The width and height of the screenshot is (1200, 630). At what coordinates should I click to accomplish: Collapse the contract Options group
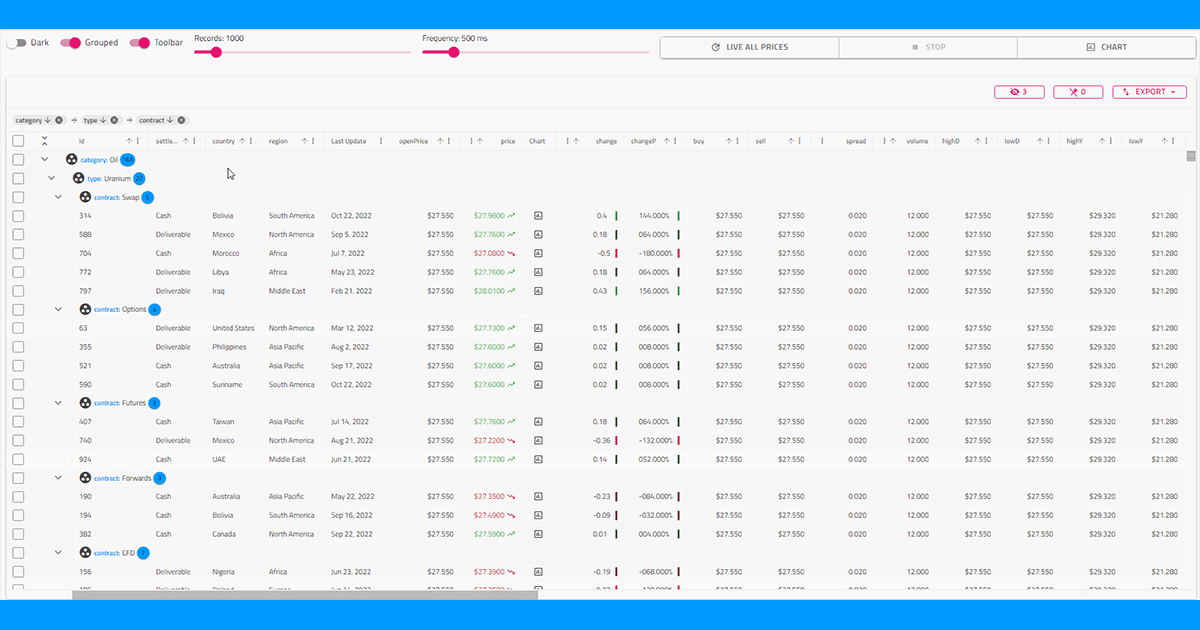58,309
